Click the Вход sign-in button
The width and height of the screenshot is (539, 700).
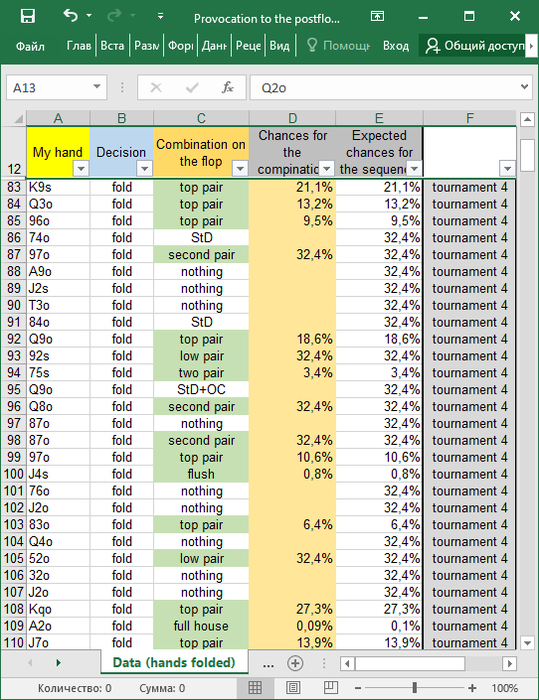(396, 46)
